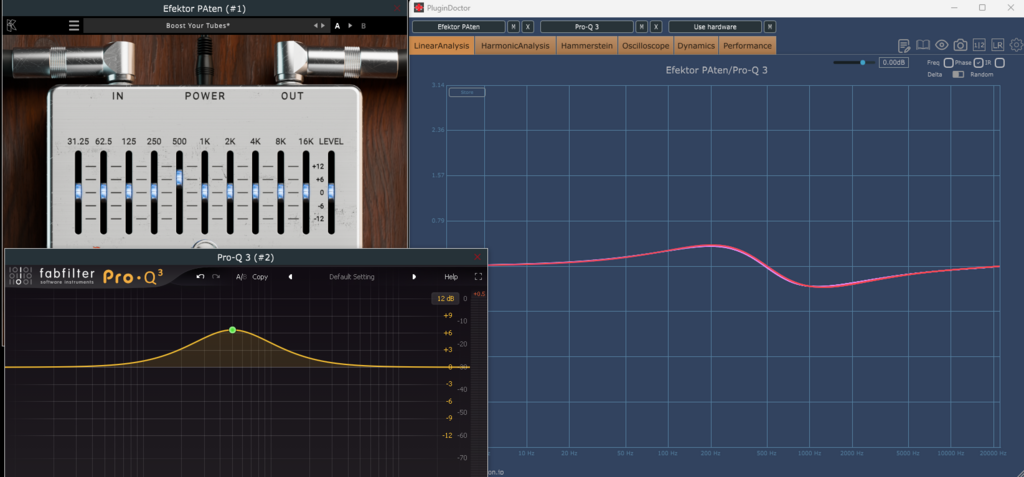Open the Efektor hamburger menu

(x=74, y=25)
